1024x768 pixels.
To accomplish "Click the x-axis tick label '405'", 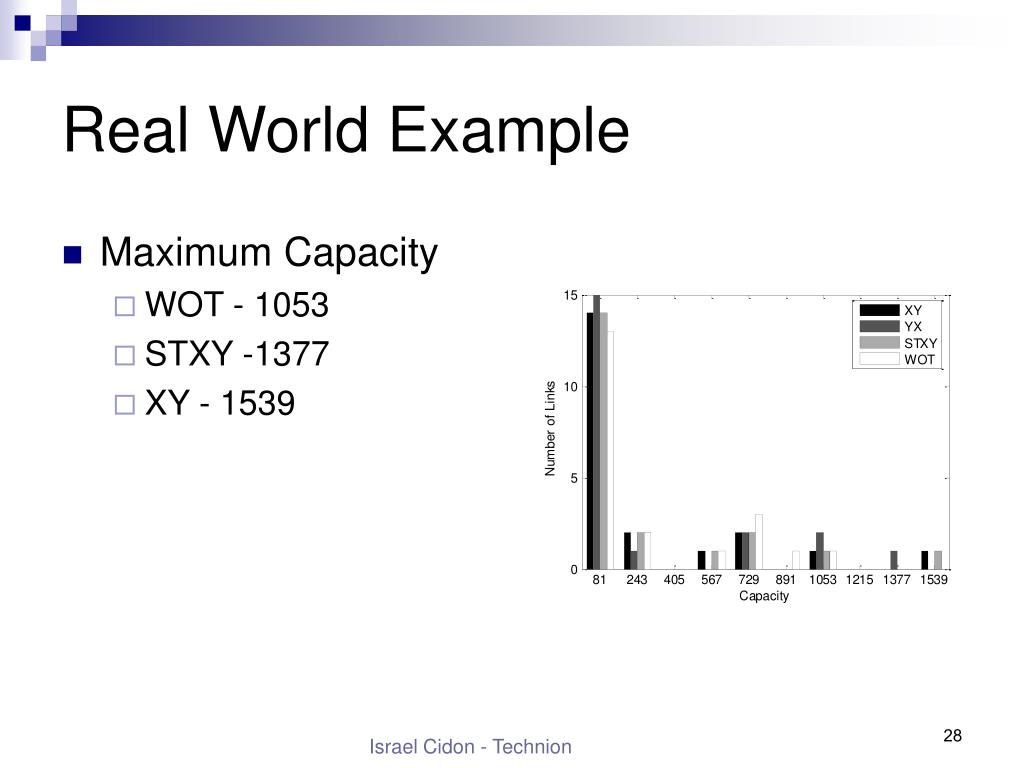I will pos(674,579).
